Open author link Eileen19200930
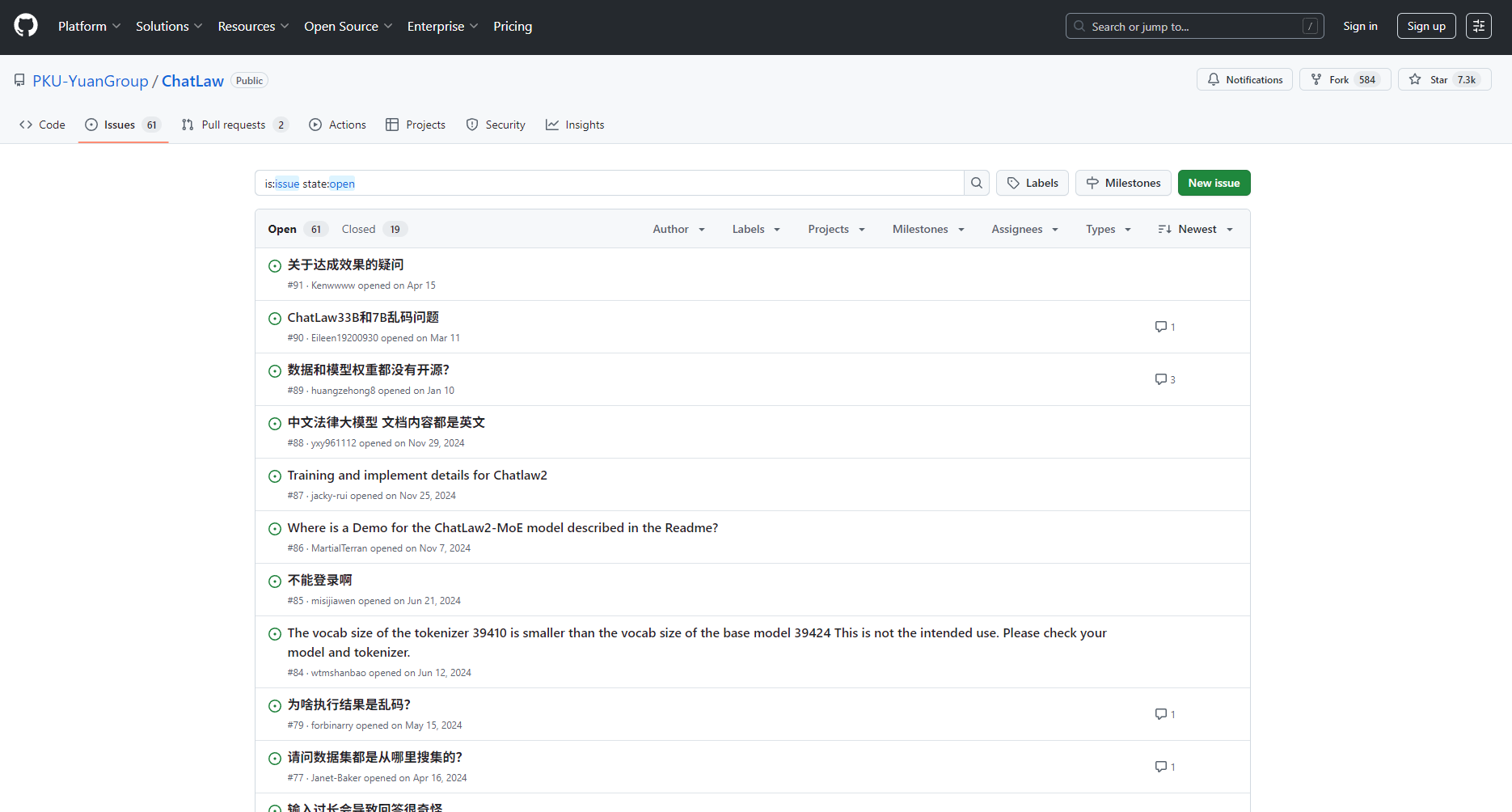Viewport: 1512px width, 812px height. pyautogui.click(x=344, y=338)
